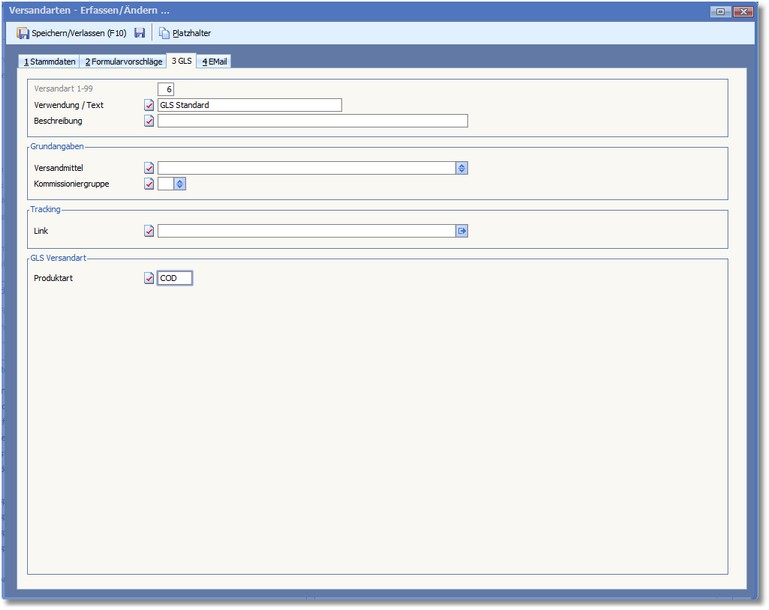Screen dimensions: 769x610
Task: Click into the Beschreibung text field
Action: click(x=312, y=121)
